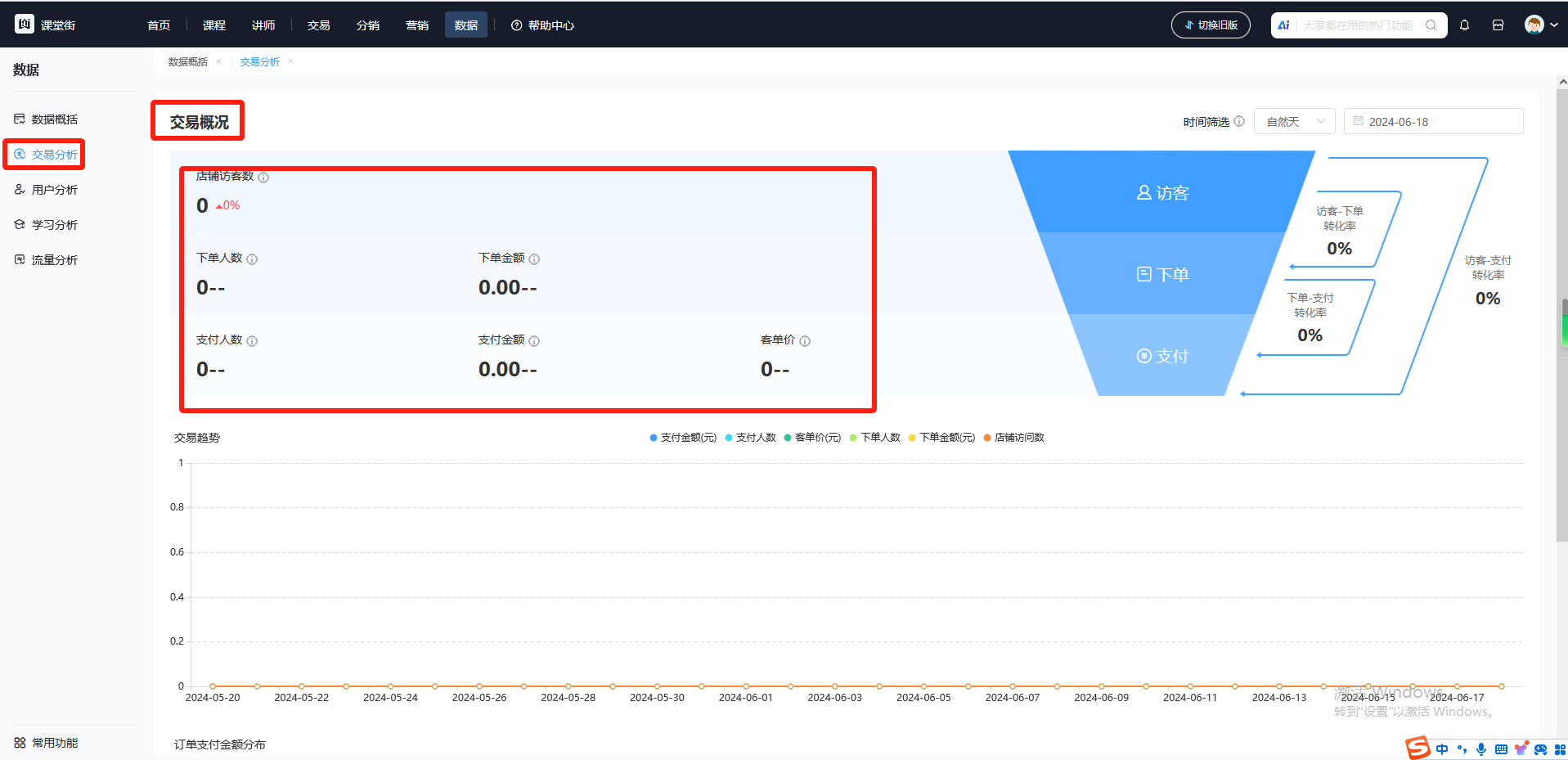Open the 讲师 top menu
The image size is (1568, 760).
point(263,25)
